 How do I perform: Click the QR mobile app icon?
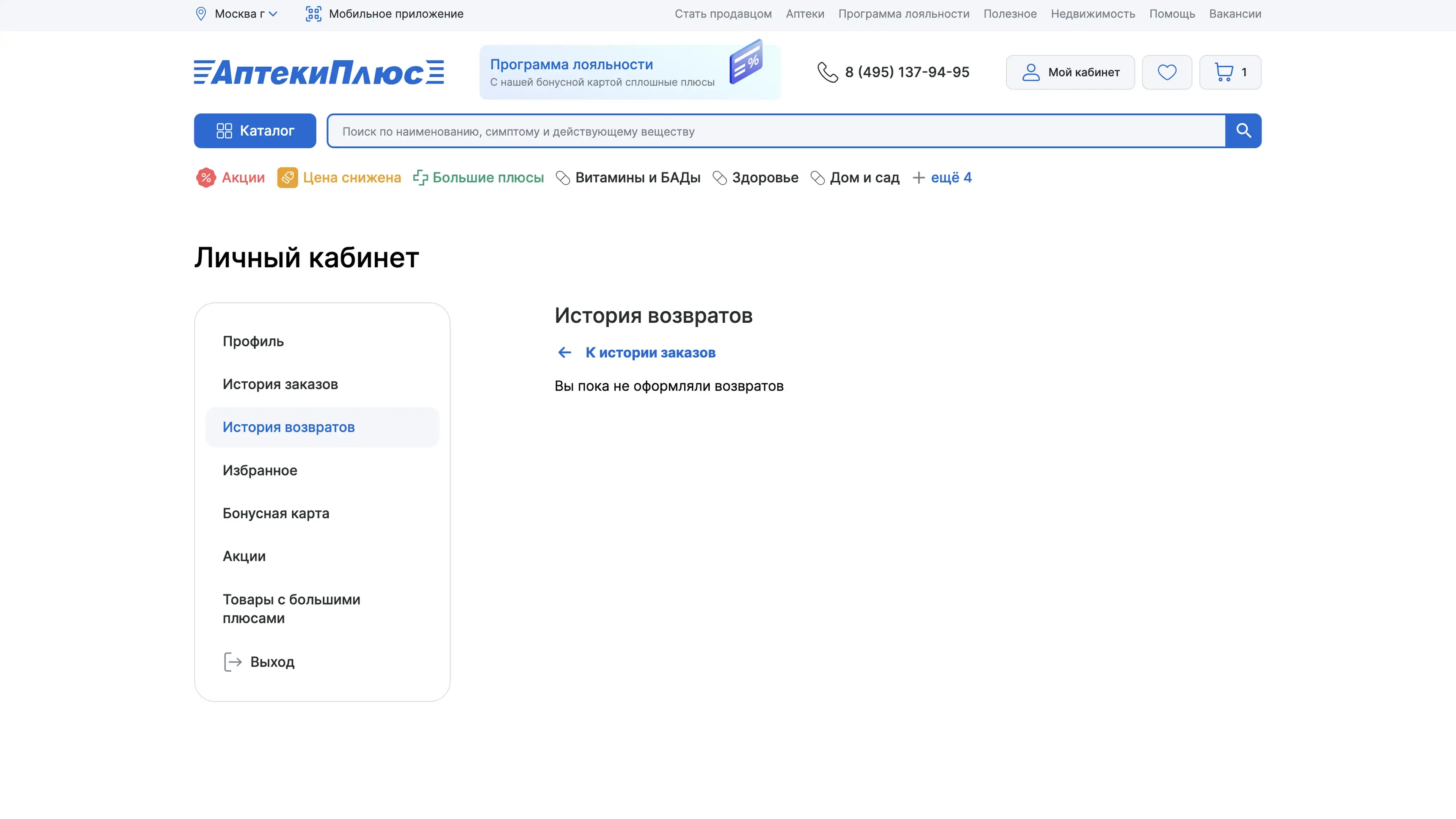pos(313,14)
